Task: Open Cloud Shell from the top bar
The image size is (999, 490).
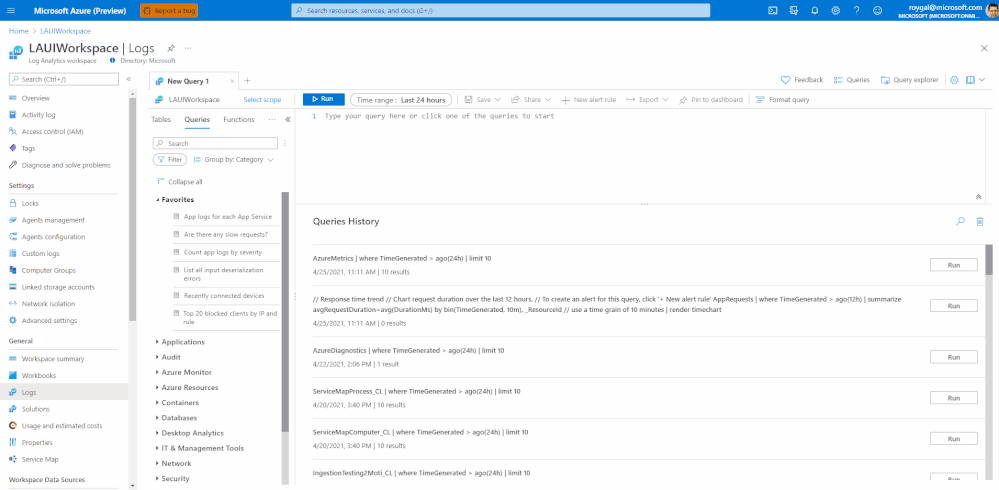Action: click(x=772, y=10)
